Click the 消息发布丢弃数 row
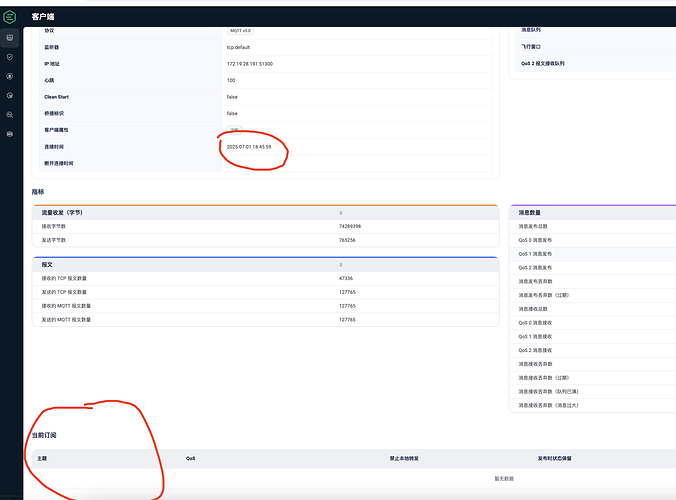 (592, 281)
